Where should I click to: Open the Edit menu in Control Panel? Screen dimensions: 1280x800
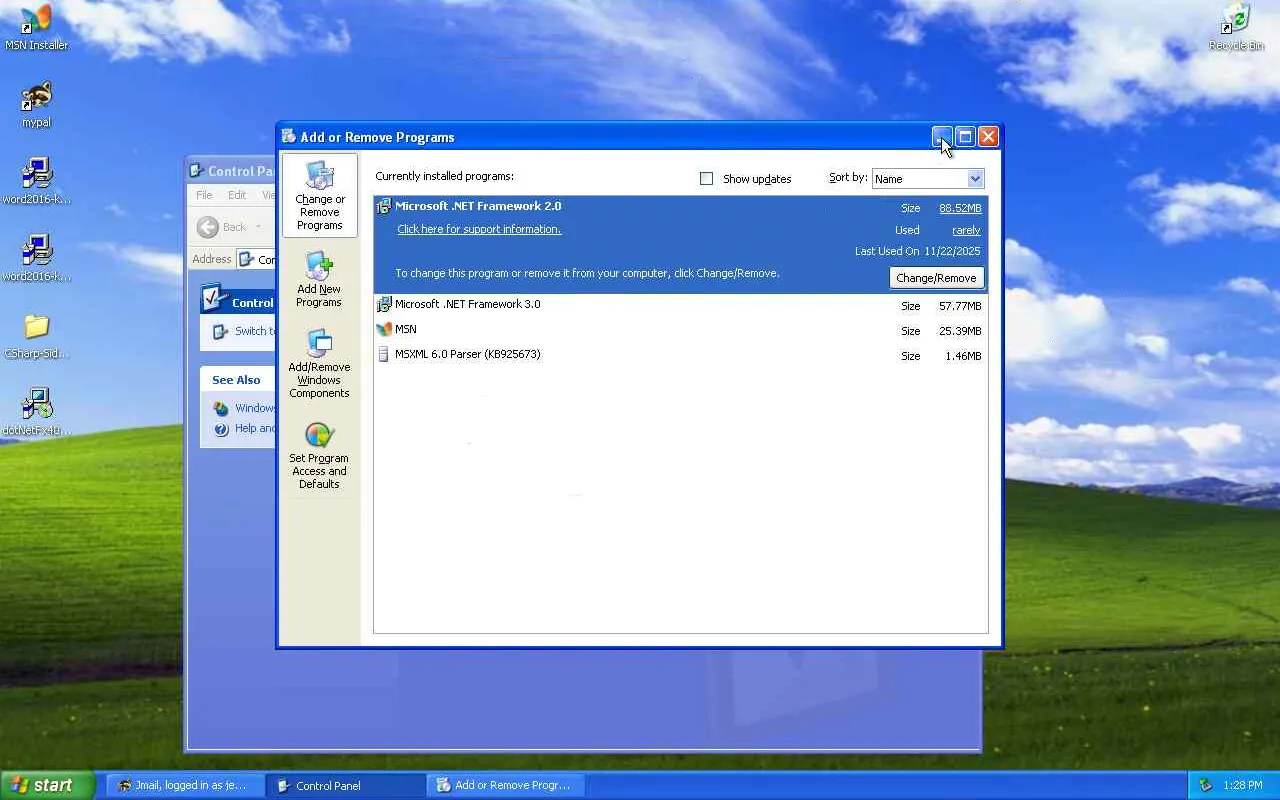click(237, 195)
